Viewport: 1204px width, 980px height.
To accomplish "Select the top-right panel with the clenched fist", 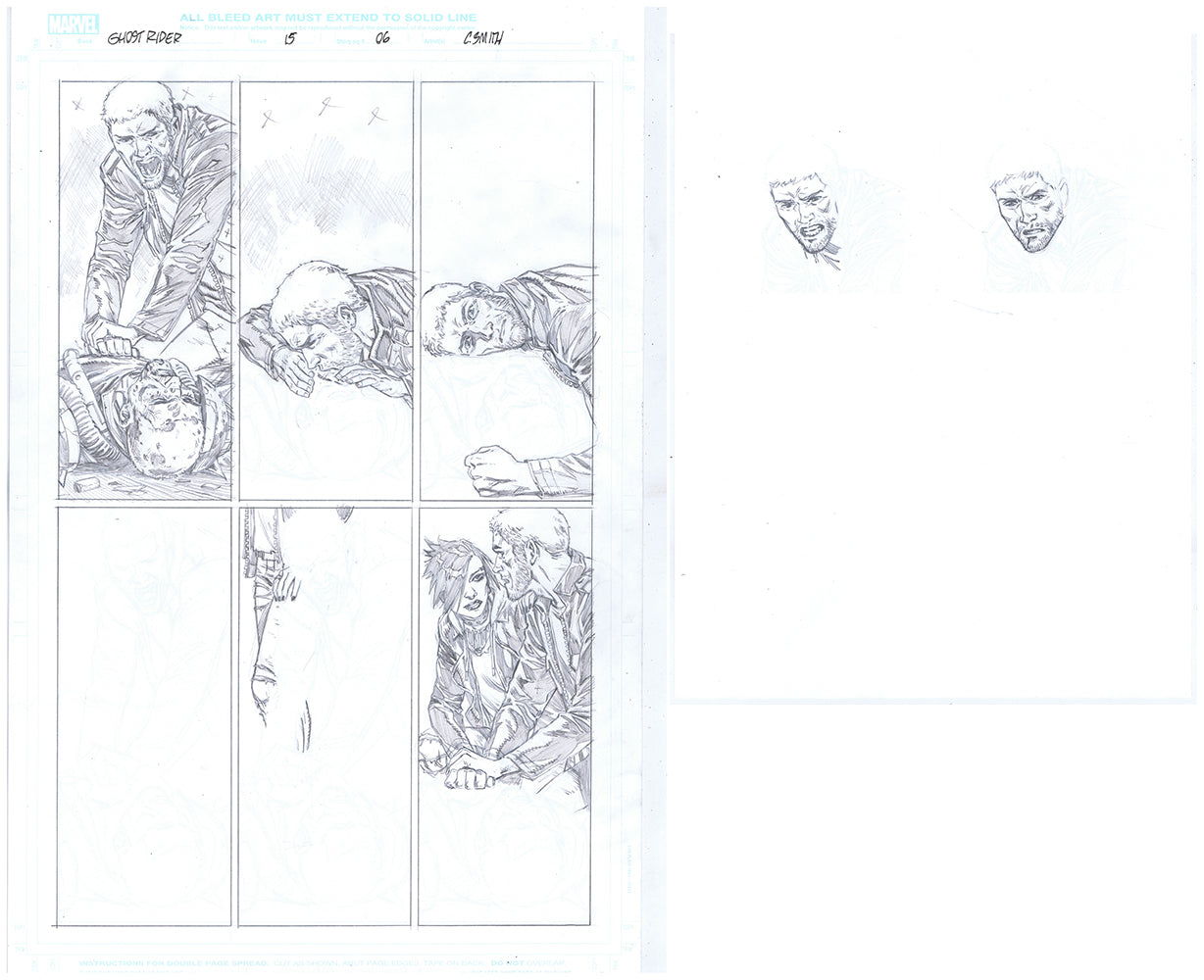I will click(x=507, y=290).
